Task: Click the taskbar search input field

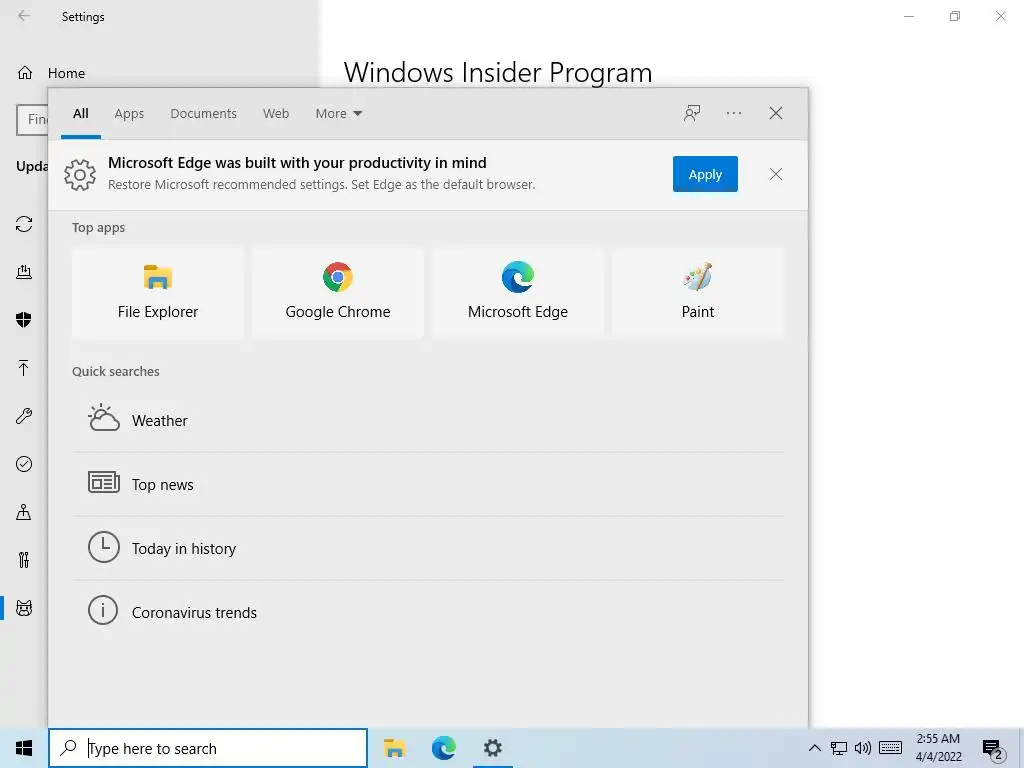Action: [x=208, y=748]
